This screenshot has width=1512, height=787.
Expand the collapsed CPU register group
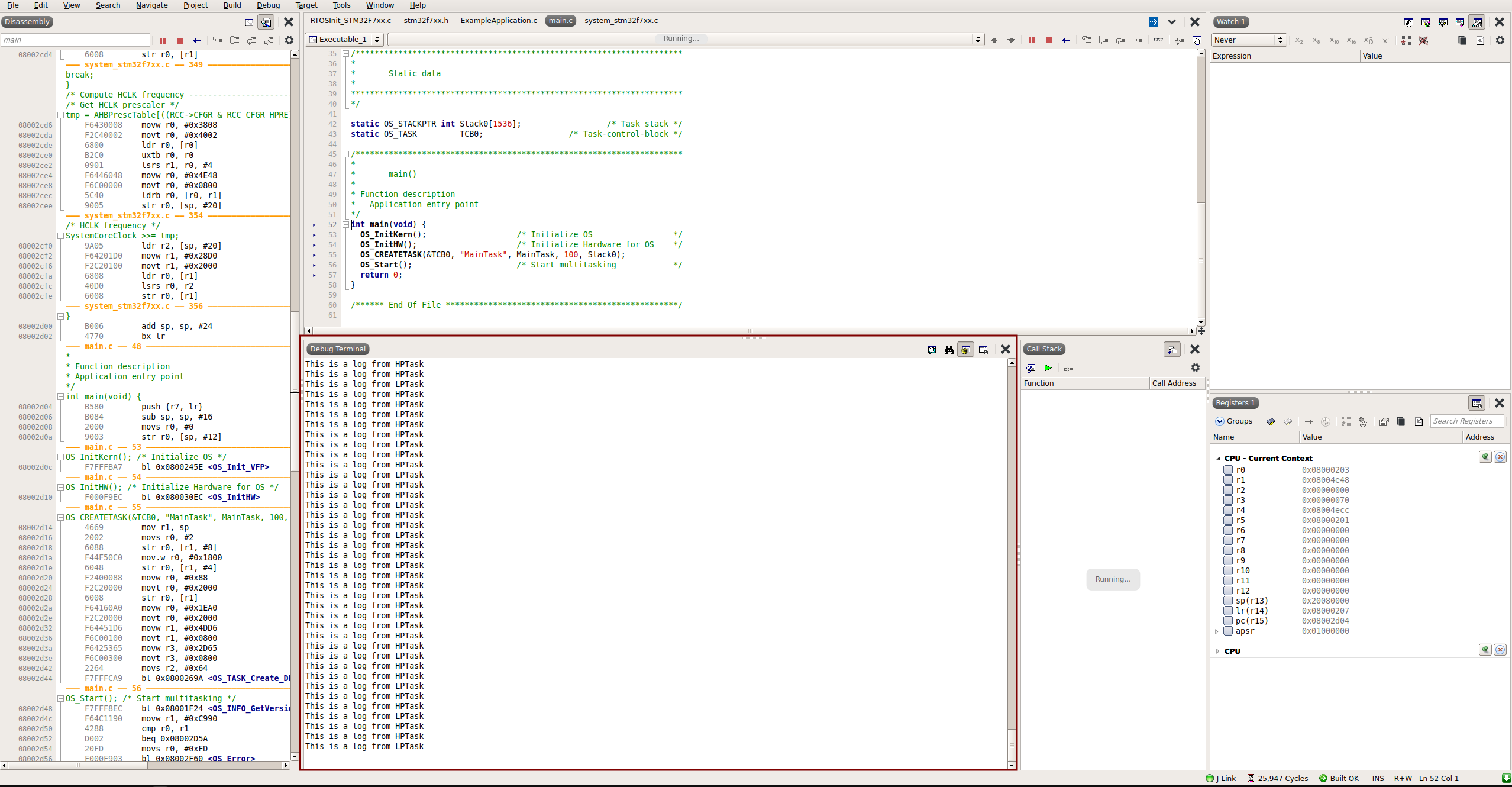coord(1217,651)
